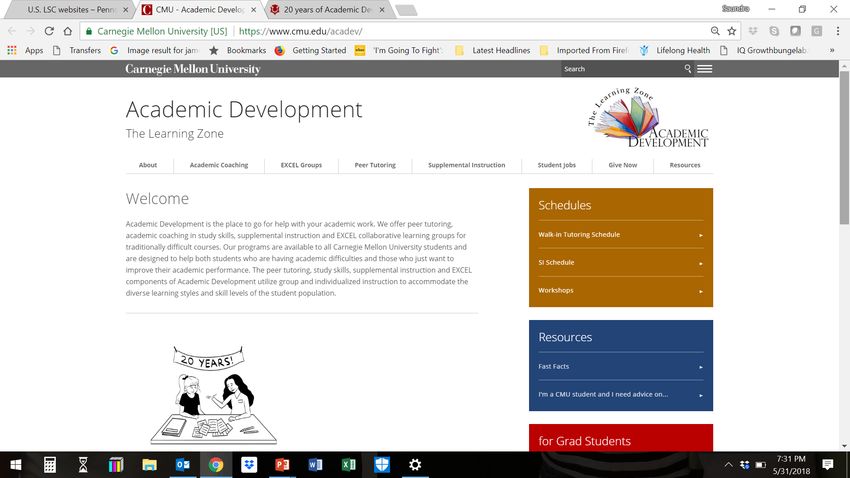850x478 pixels.
Task: Open the Walk-in Tutoring Schedule link
Action: 621,235
